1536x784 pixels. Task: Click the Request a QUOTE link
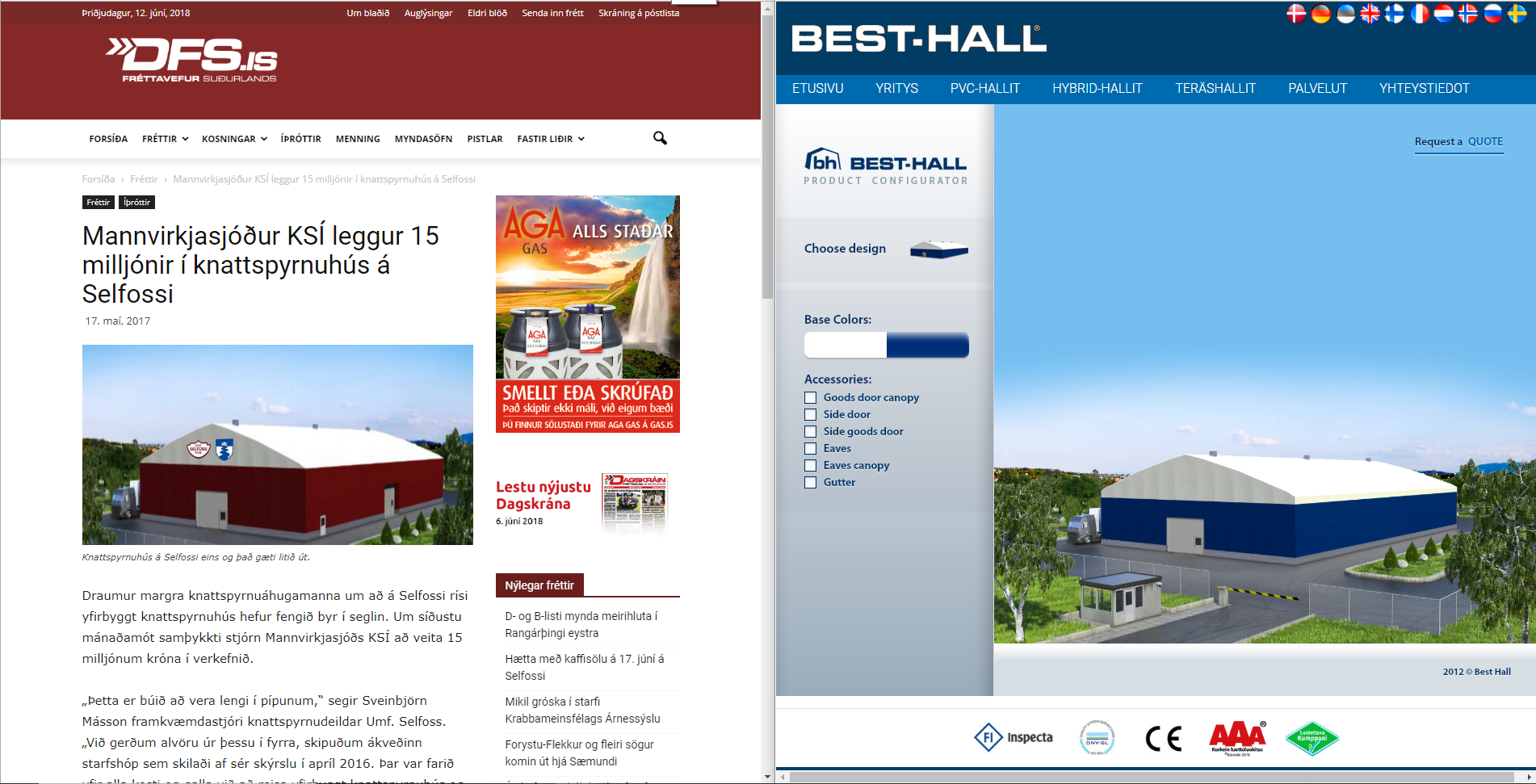click(x=1458, y=141)
